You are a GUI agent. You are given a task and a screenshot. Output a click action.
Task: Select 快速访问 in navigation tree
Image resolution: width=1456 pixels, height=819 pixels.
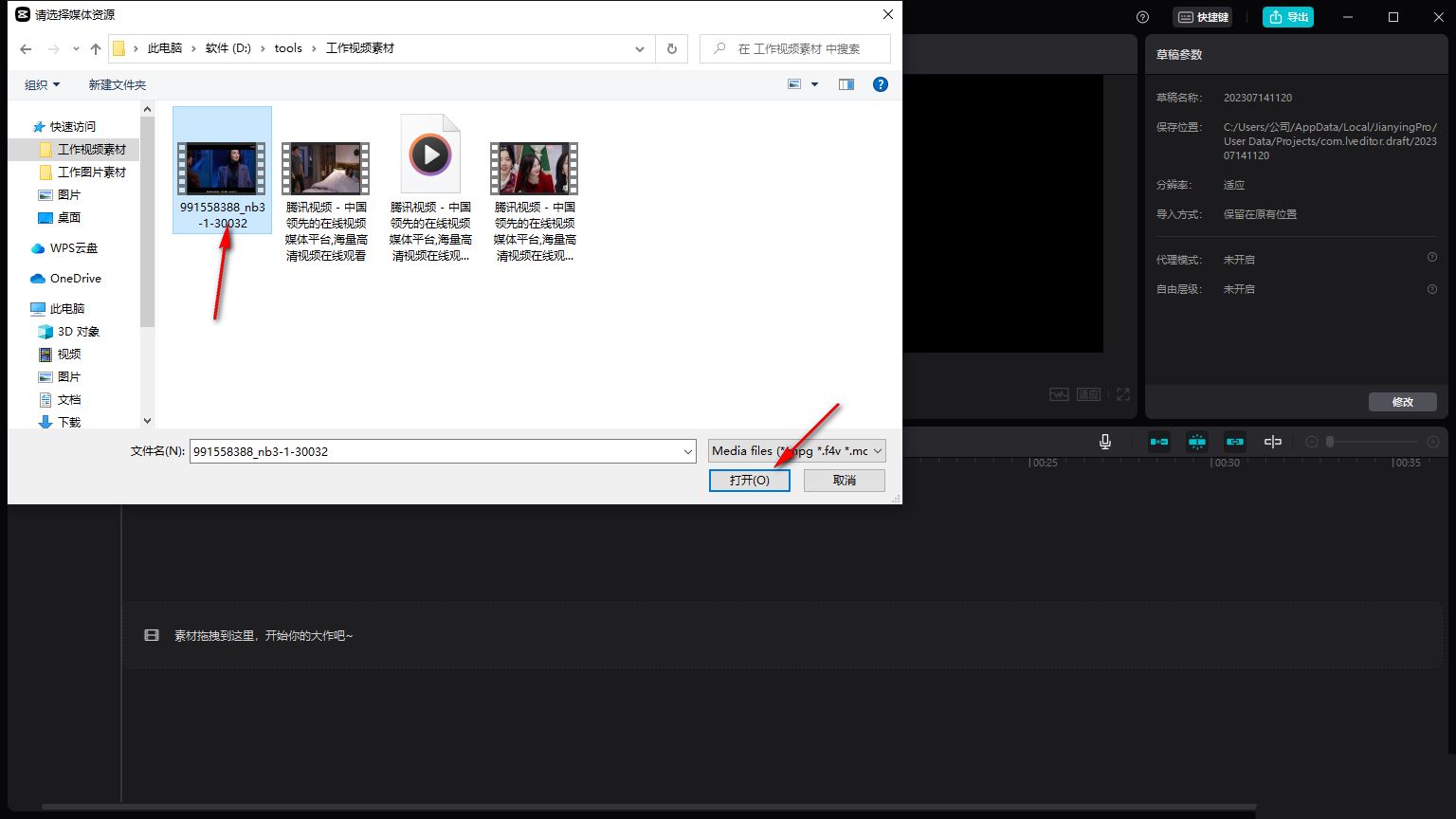point(72,126)
